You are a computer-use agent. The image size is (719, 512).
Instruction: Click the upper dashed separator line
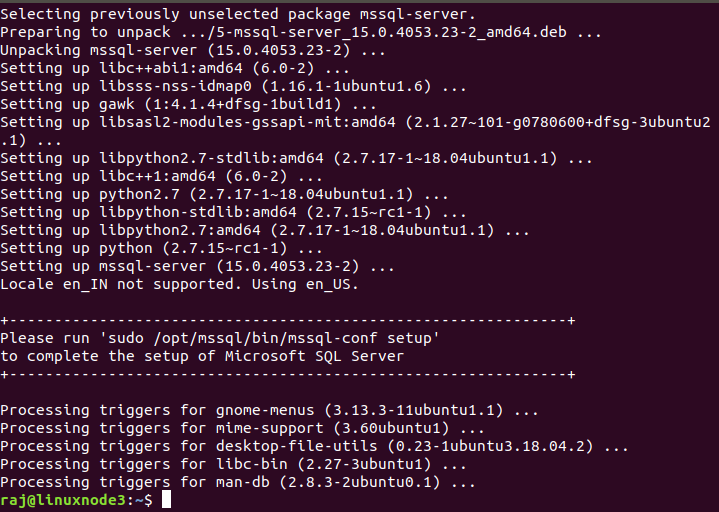click(288, 320)
